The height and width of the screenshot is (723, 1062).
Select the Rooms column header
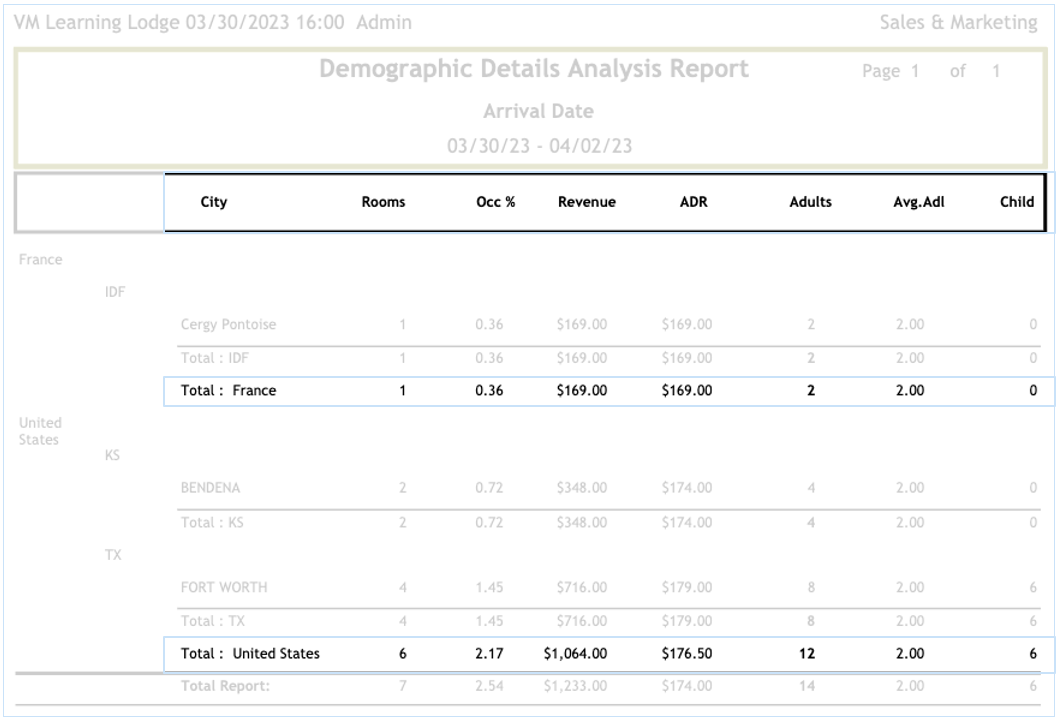[x=383, y=202]
